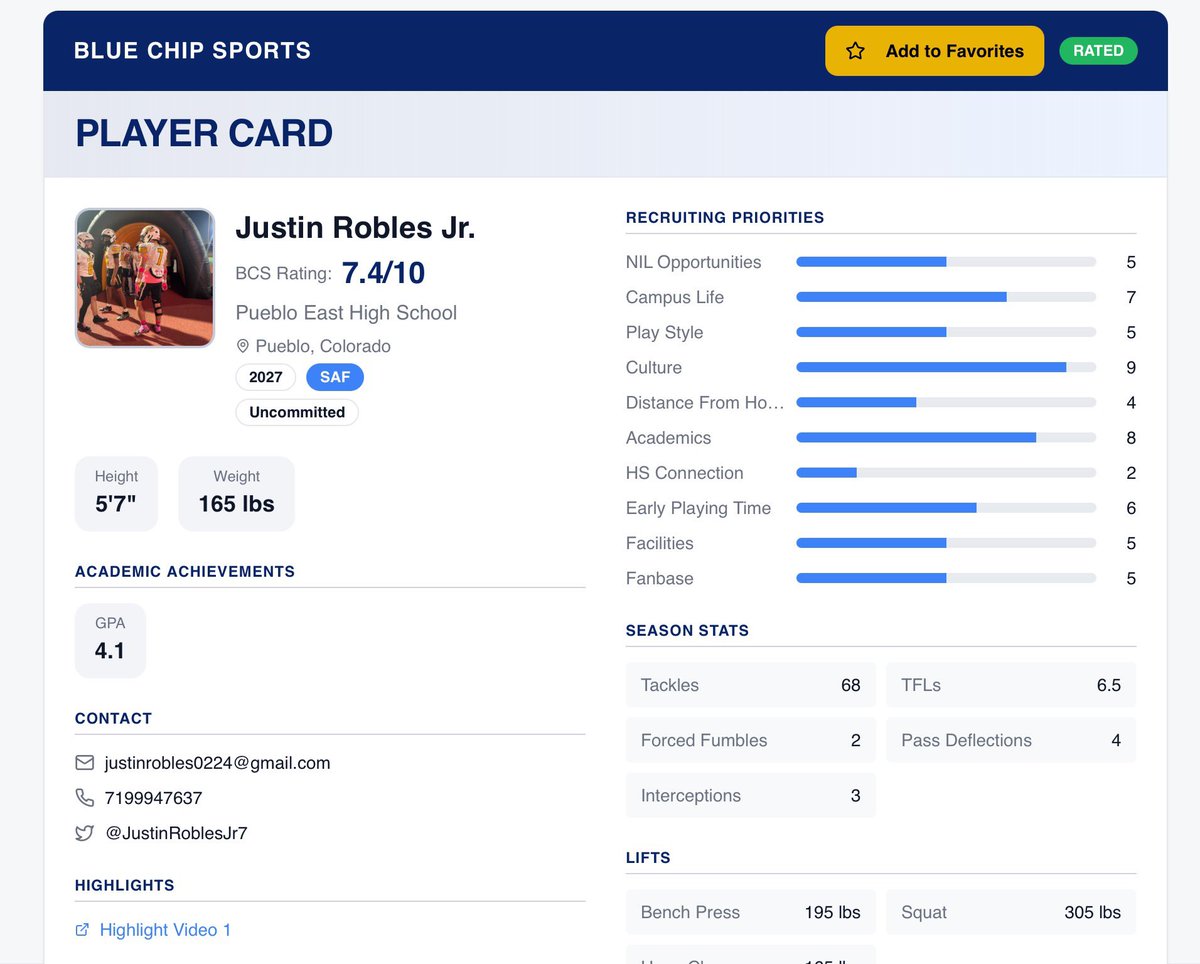The image size is (1200, 964).
Task: Click the NIL Opportunities priority bar
Action: [946, 262]
